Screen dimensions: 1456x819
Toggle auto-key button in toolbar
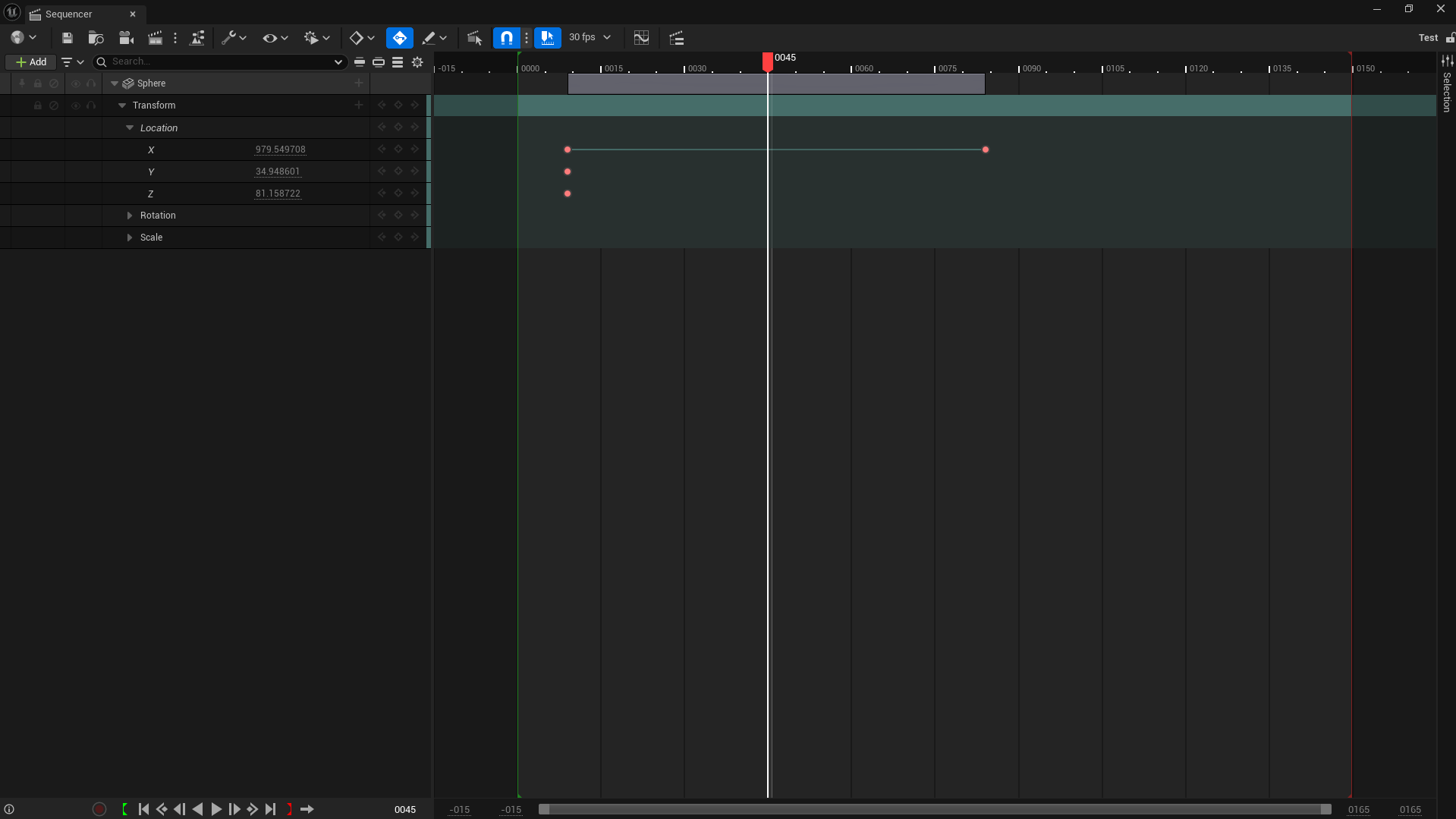[399, 38]
